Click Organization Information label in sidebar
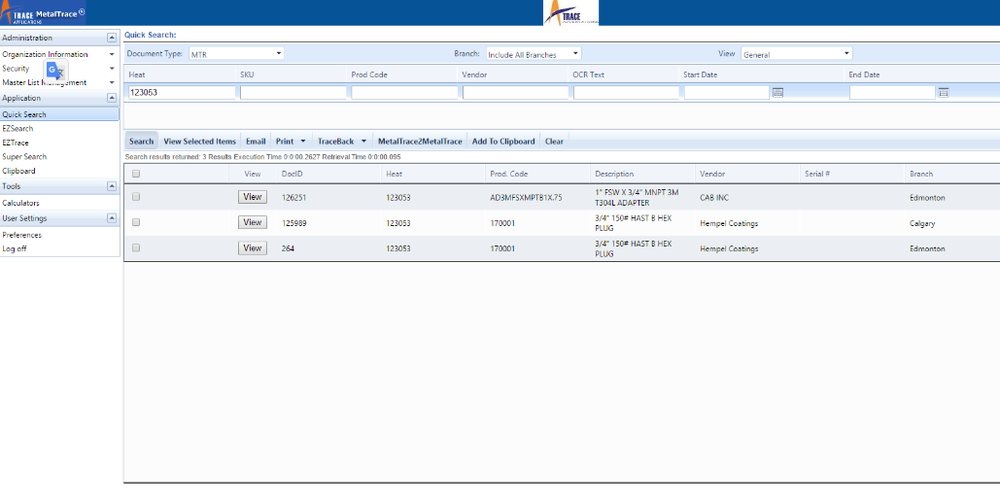Viewport: 1000px width, 493px height. (45, 55)
